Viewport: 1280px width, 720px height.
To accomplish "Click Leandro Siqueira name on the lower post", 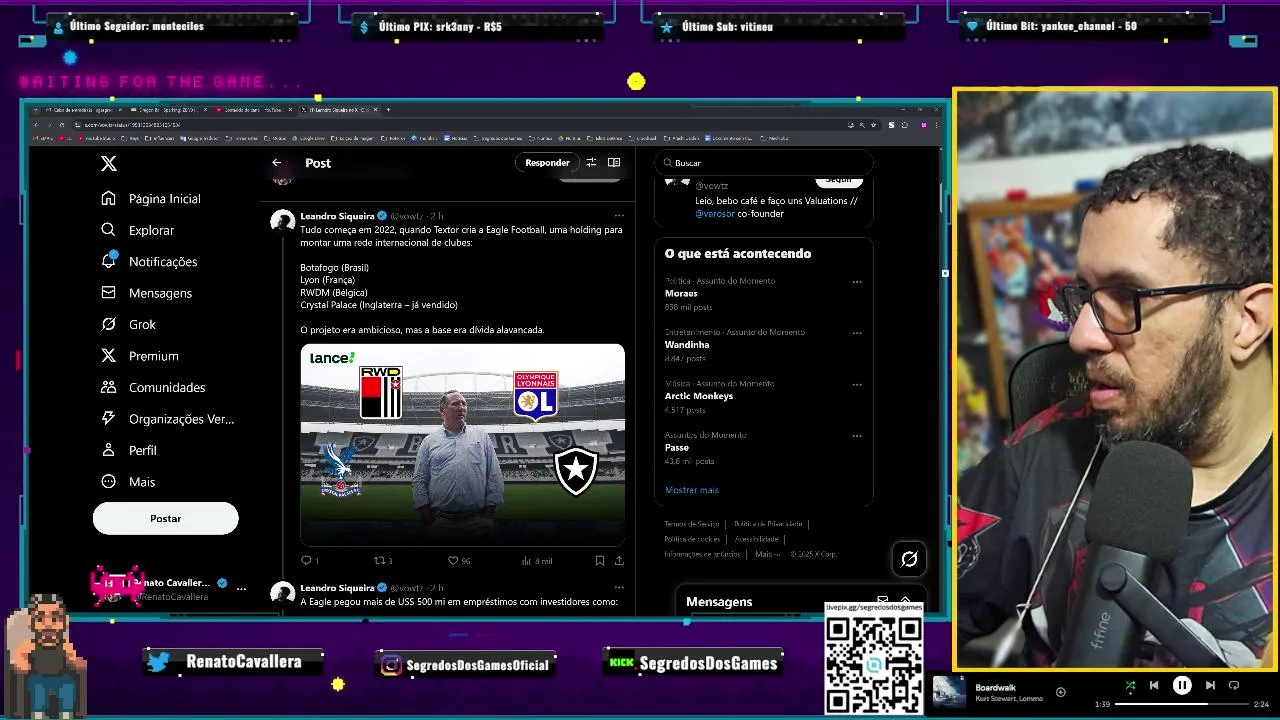I will click(337, 588).
